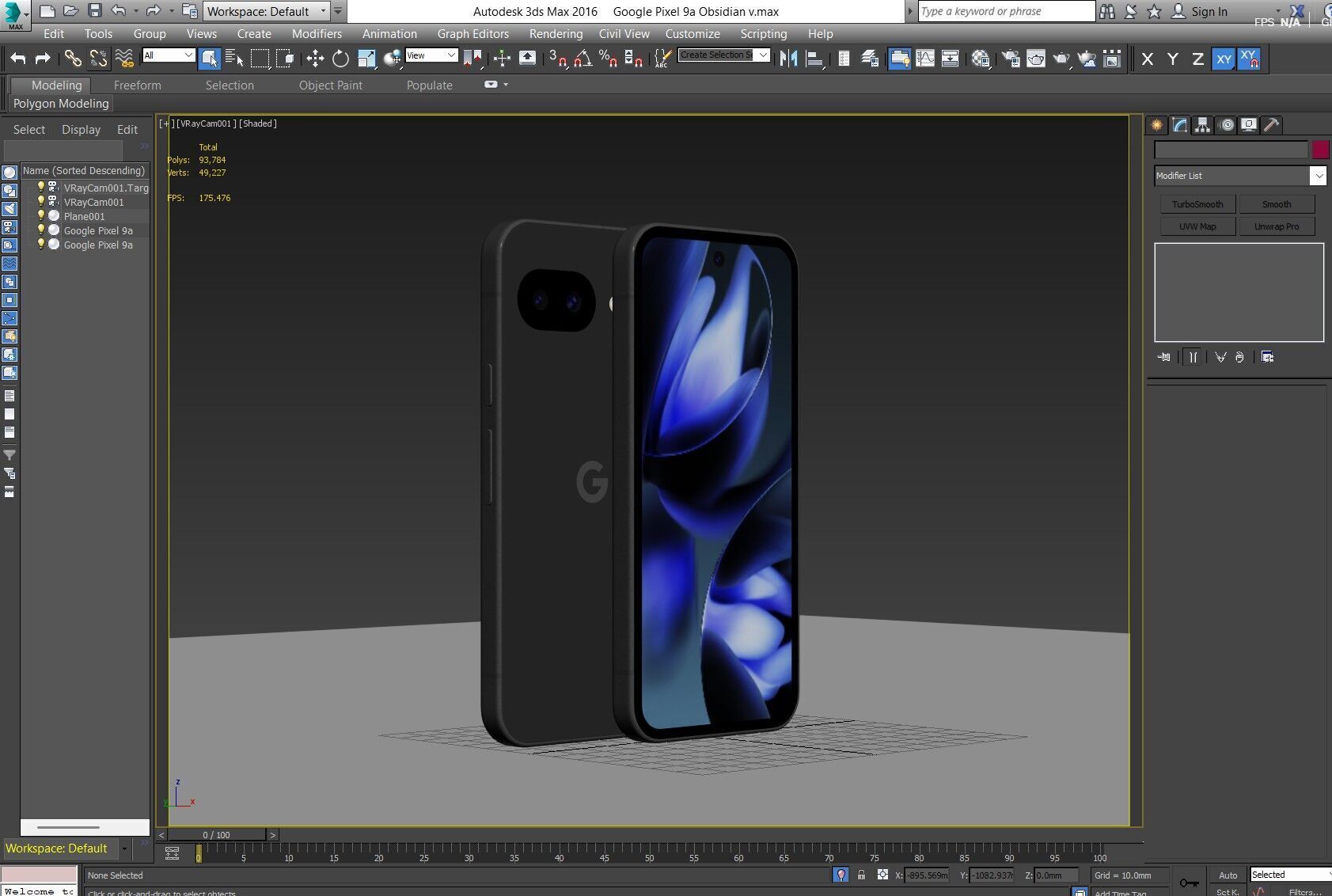This screenshot has width=1332, height=896.
Task: Click the Bind to Space Warp icon
Action: (124, 59)
